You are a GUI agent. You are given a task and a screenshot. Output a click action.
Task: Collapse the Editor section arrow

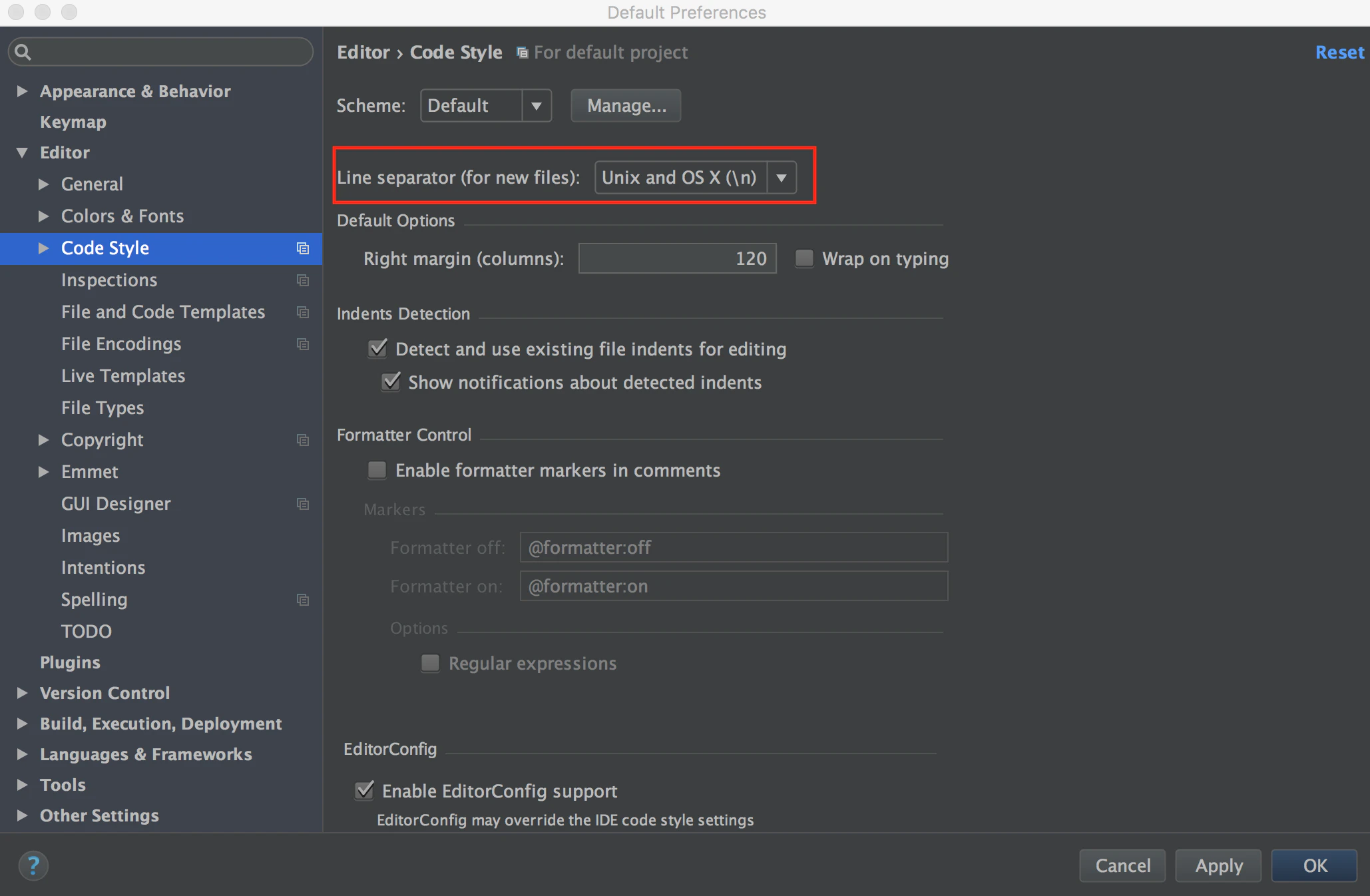(x=22, y=152)
